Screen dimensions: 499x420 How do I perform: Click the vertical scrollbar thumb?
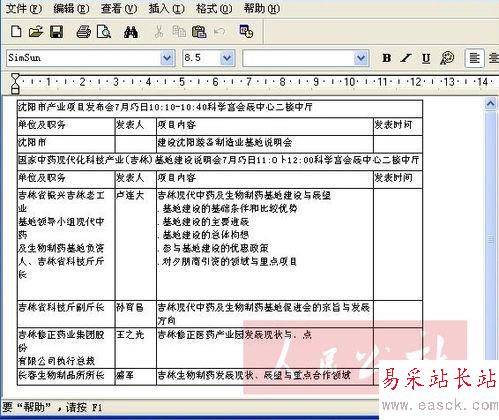pos(491,238)
